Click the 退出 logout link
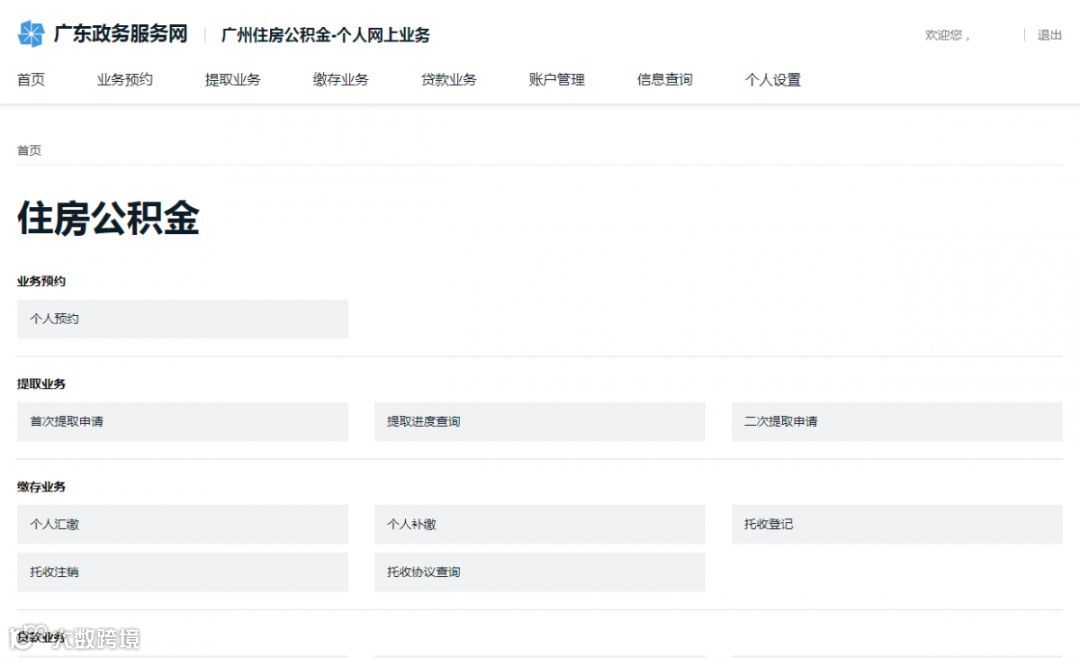The height and width of the screenshot is (658, 1080). (1050, 35)
